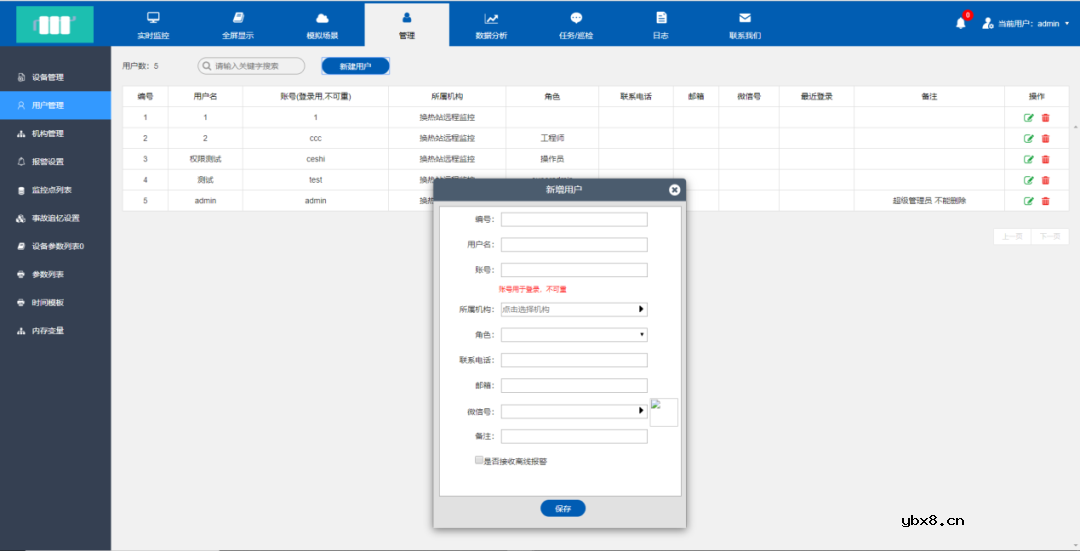Edit the admin user row with the pencil icon
Viewport: 1080px width, 551px height.
(1028, 200)
